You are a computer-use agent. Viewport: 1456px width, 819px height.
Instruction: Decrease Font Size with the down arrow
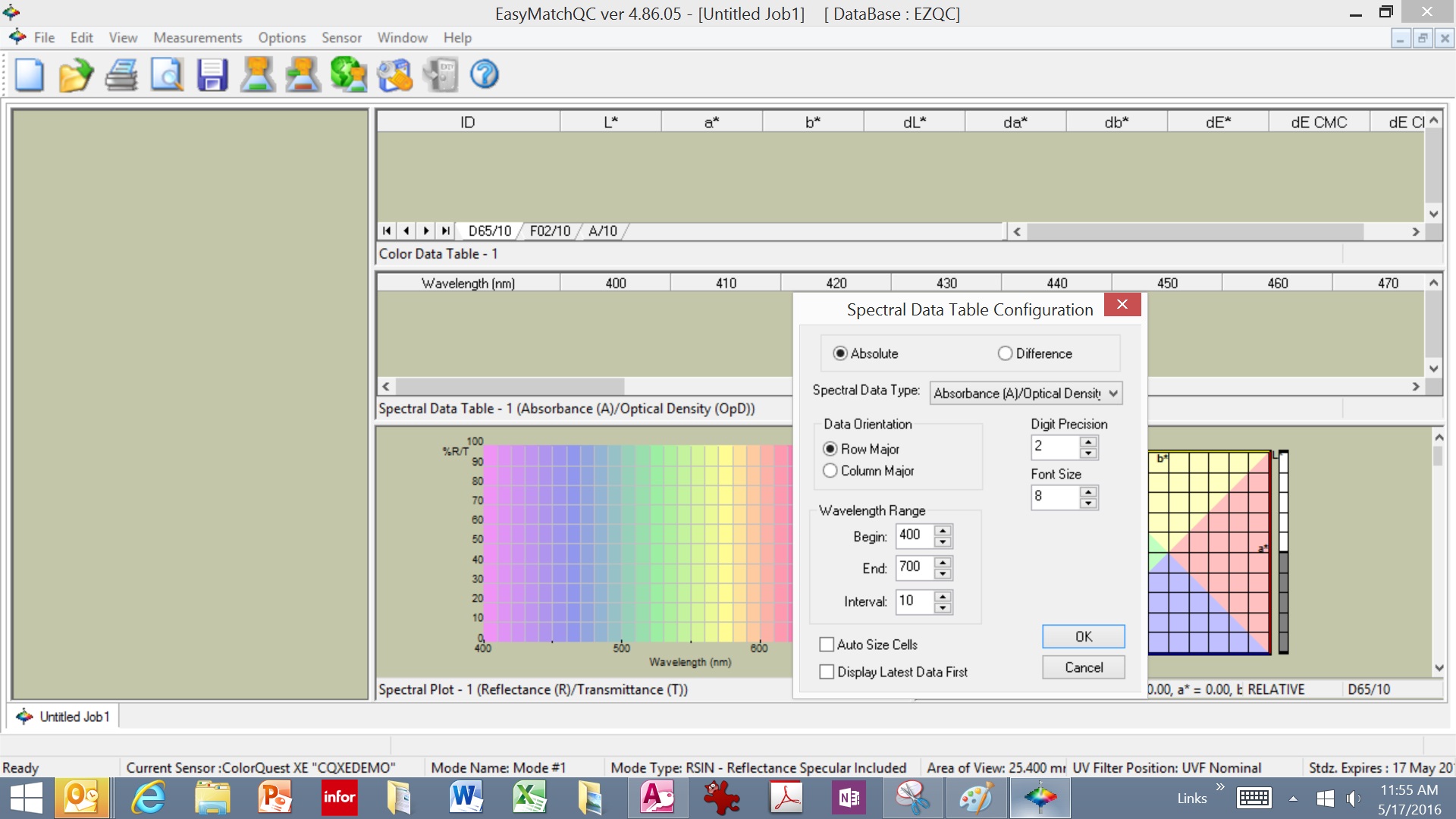pos(1088,503)
